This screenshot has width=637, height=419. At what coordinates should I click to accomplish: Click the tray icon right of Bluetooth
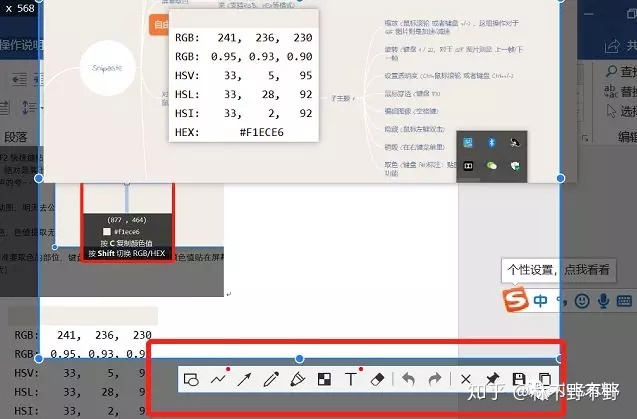(x=515, y=142)
